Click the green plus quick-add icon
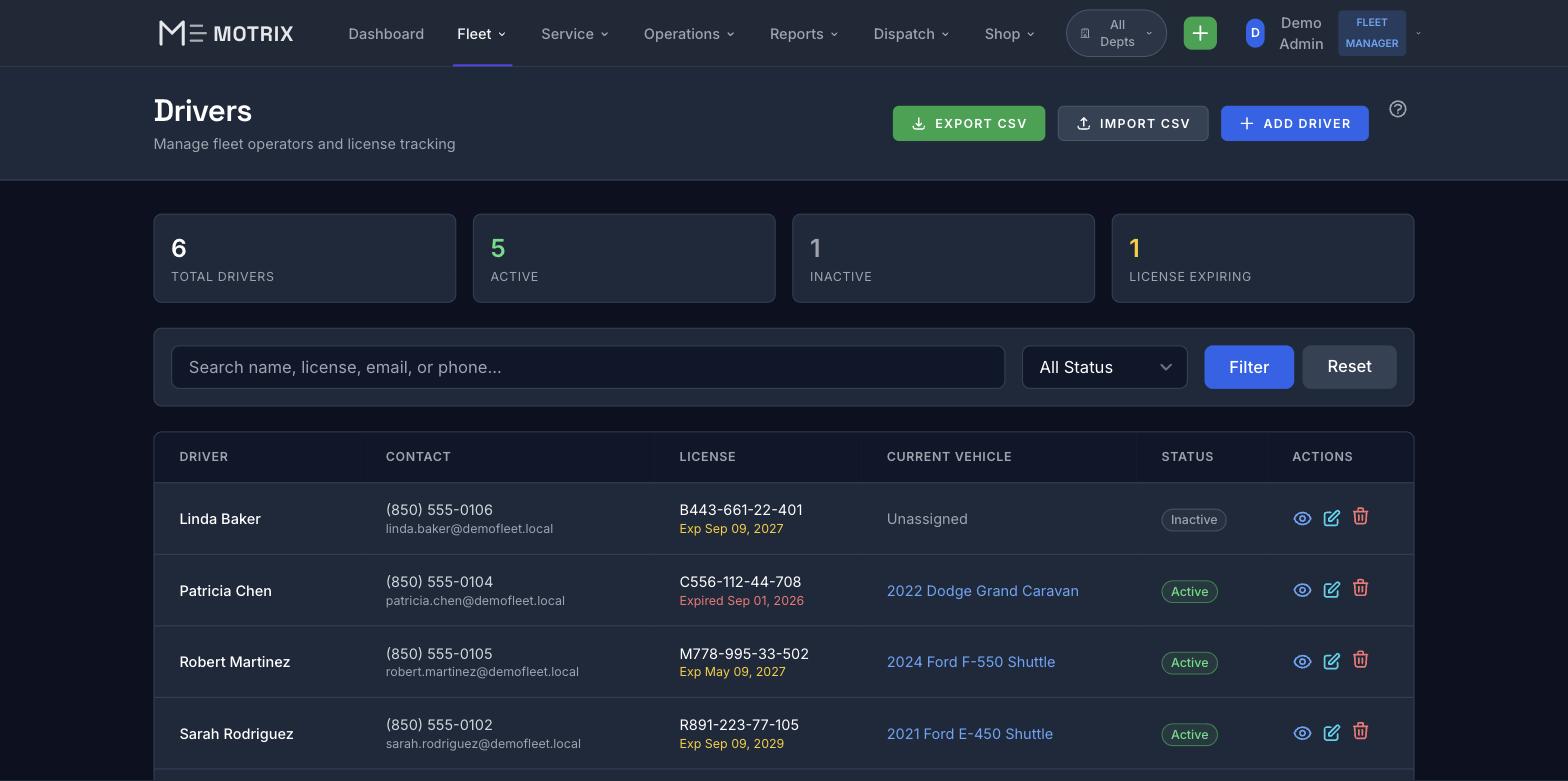The width and height of the screenshot is (1568, 781). (1200, 33)
